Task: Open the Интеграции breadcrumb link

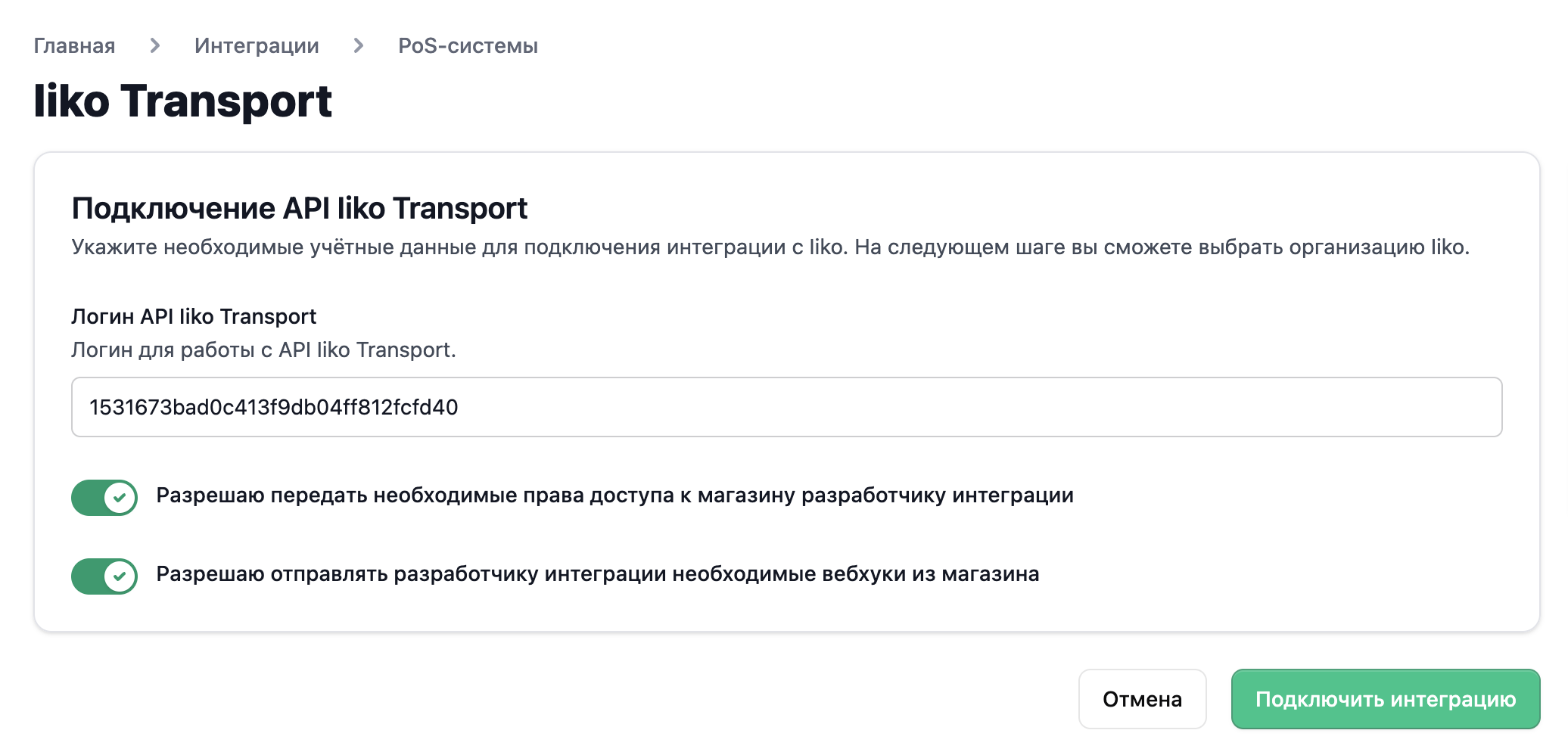Action: pyautogui.click(x=257, y=46)
